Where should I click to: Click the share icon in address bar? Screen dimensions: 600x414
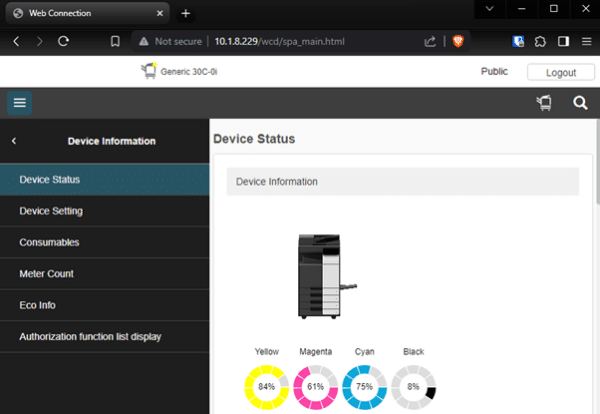pos(430,42)
